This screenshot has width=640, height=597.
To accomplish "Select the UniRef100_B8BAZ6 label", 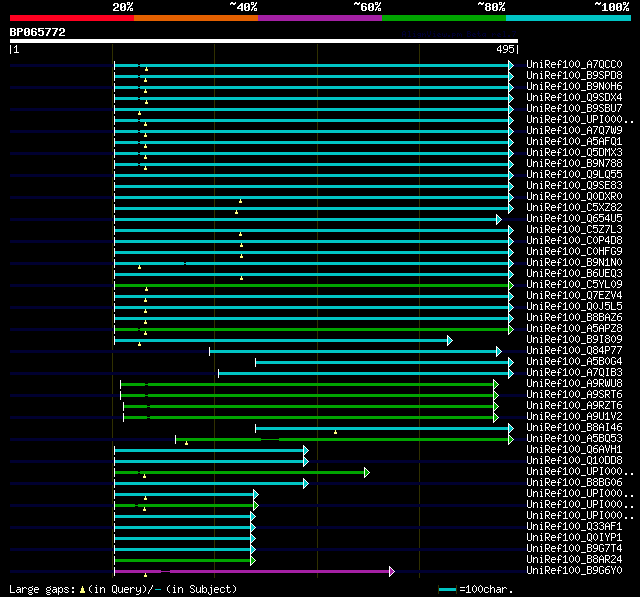I will (x=574, y=318).
